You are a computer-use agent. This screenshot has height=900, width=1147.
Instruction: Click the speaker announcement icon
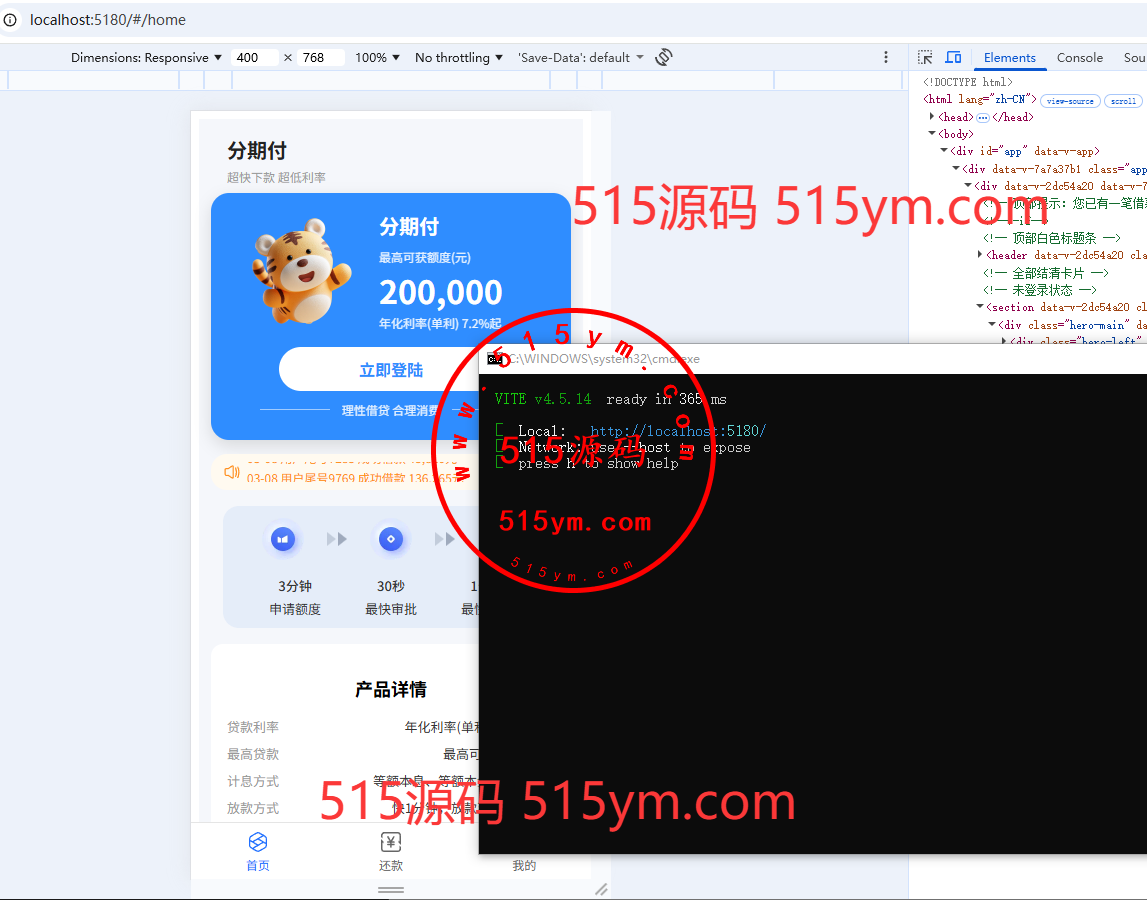point(232,472)
